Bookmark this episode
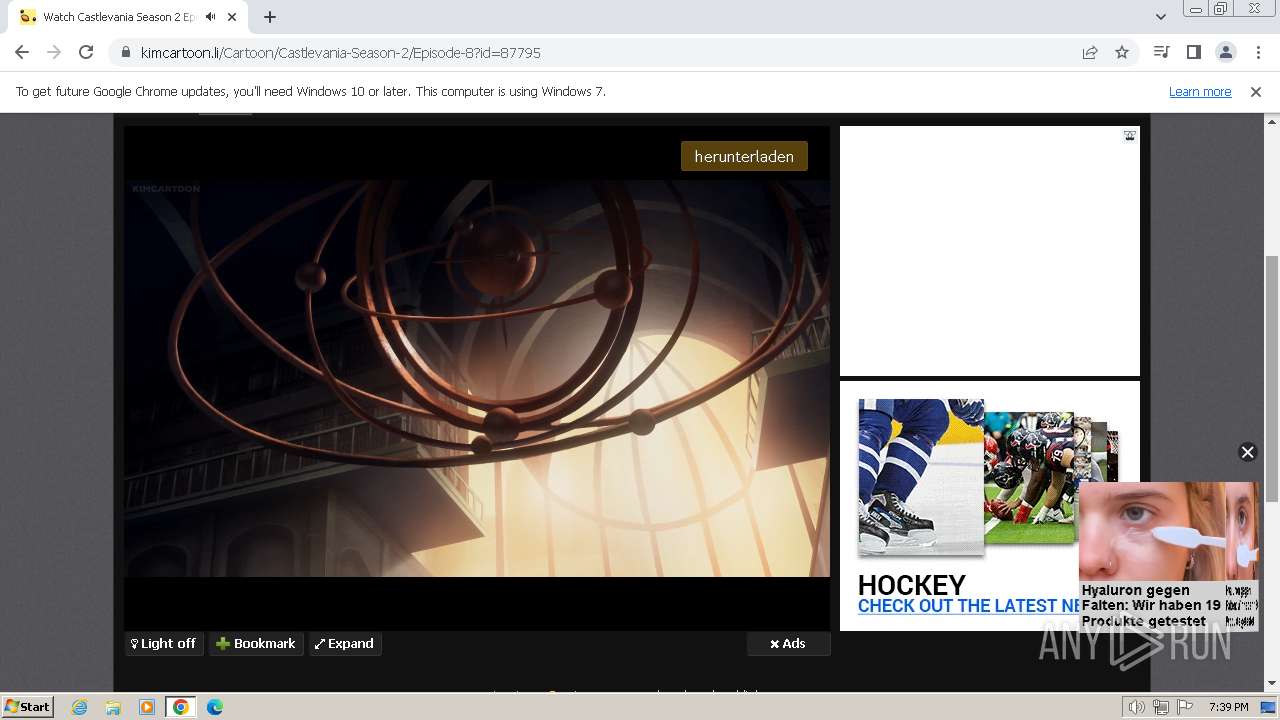The height and width of the screenshot is (720, 1280). pyautogui.click(x=256, y=644)
